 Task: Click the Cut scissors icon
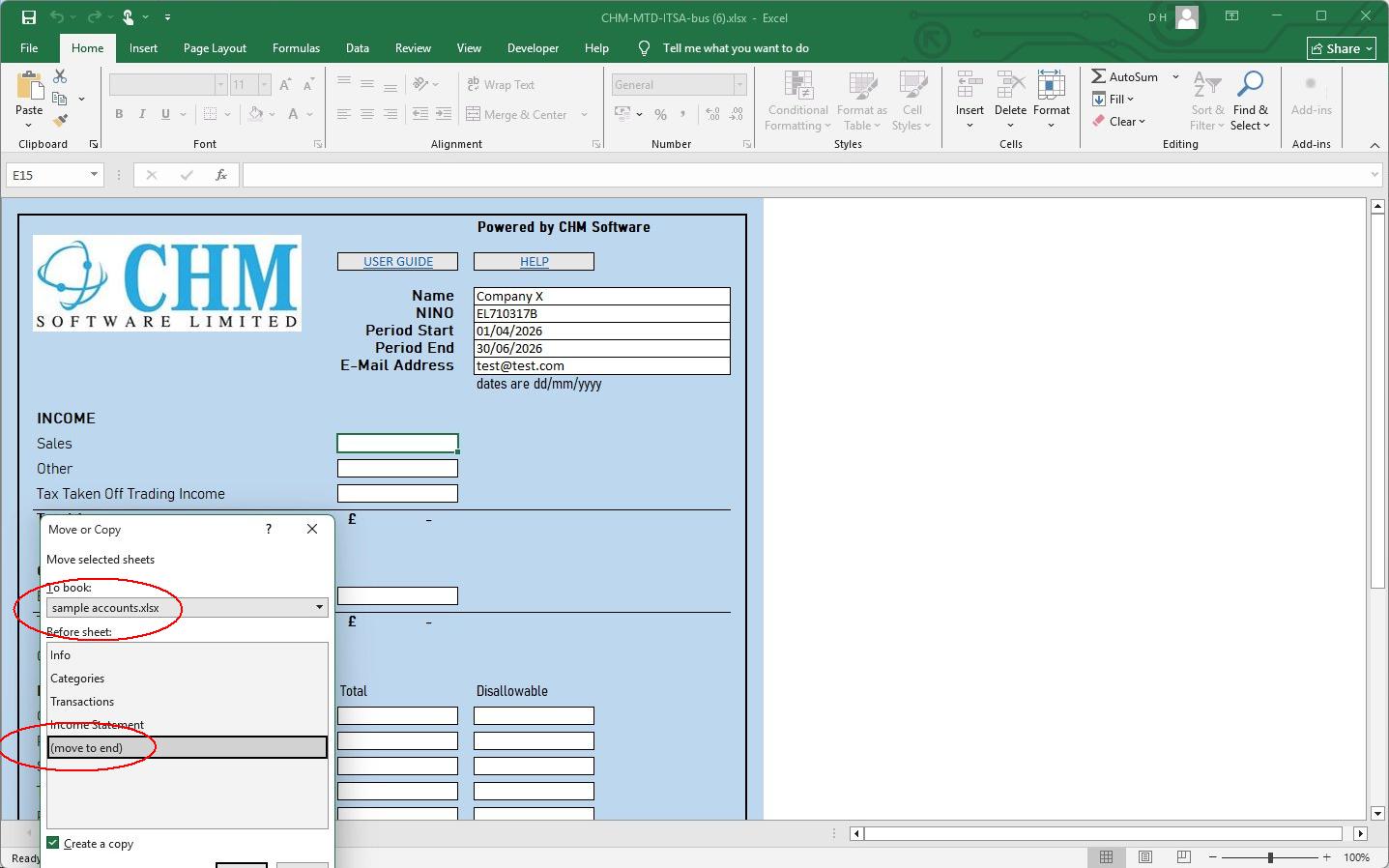click(60, 76)
